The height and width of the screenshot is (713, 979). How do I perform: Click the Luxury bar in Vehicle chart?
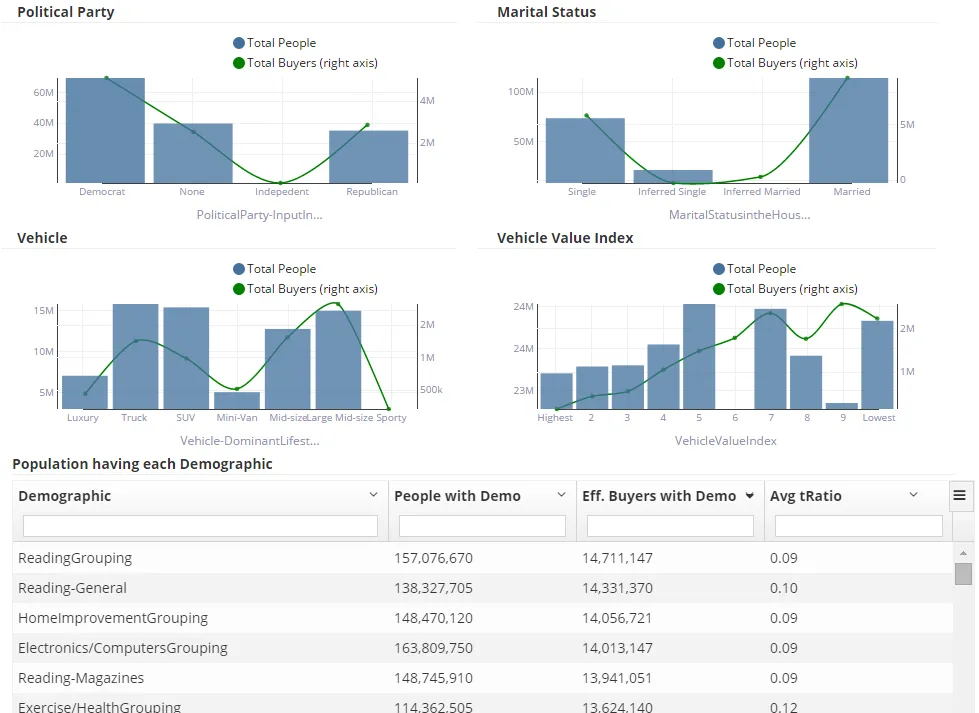[x=85, y=392]
